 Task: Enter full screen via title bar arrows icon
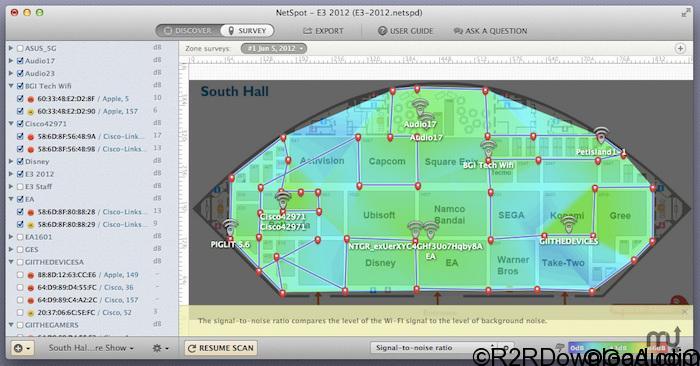[x=686, y=13]
